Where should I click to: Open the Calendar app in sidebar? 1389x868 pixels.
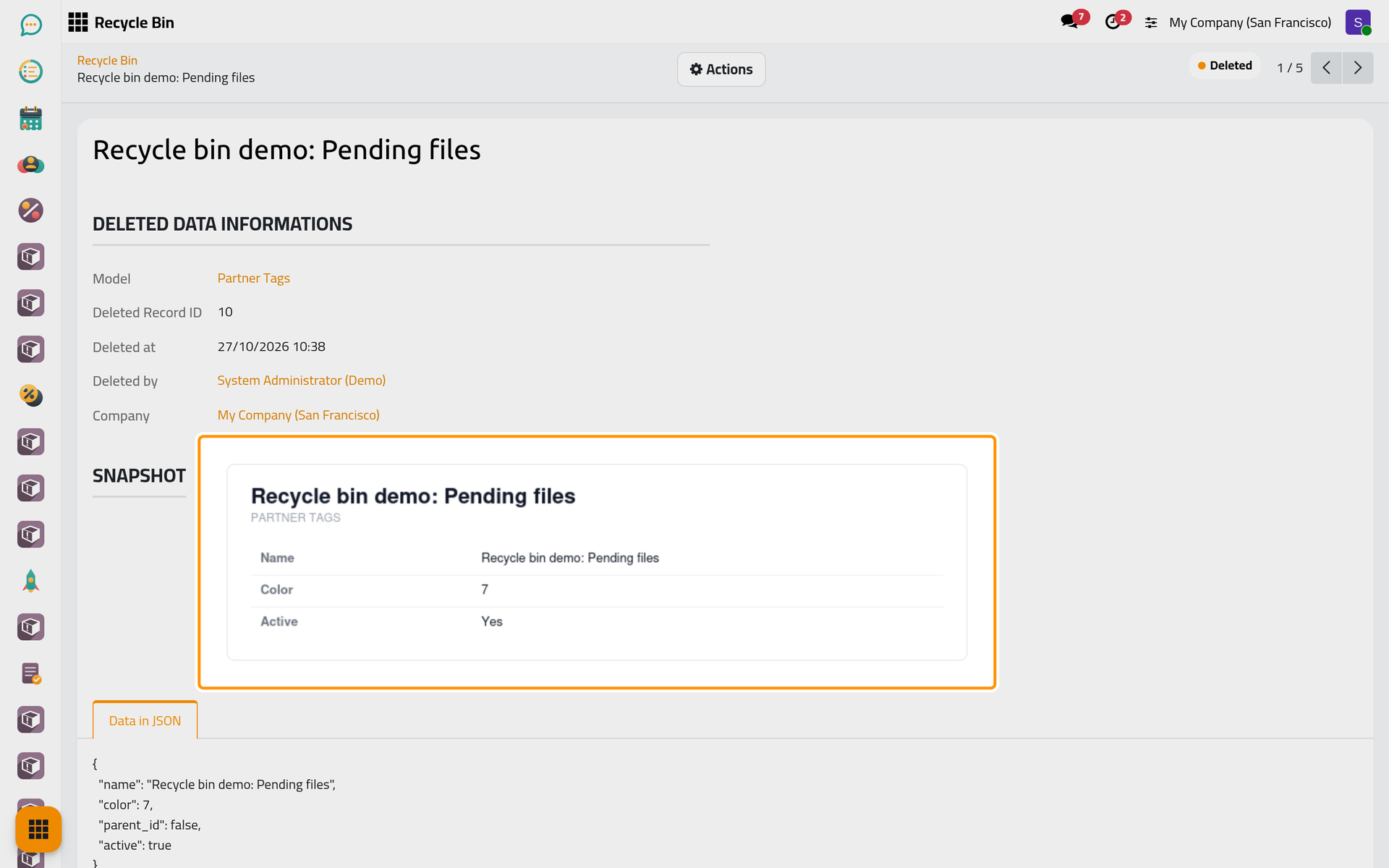pyautogui.click(x=30, y=118)
